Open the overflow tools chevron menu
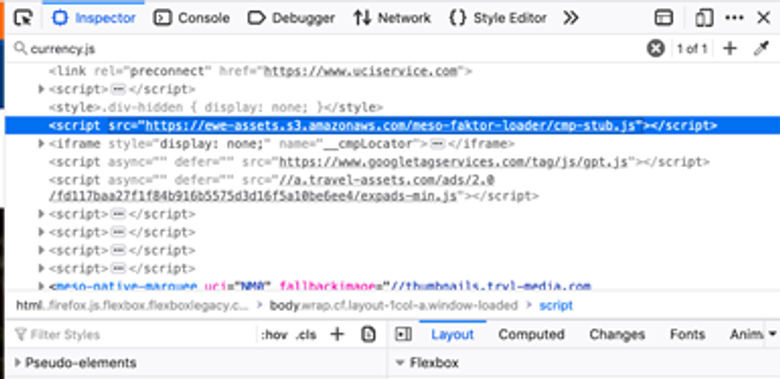Viewport: 780px width, 379px height. (x=571, y=18)
